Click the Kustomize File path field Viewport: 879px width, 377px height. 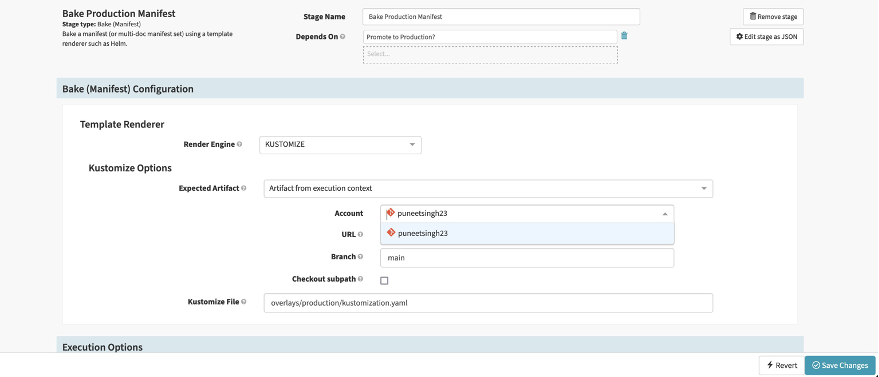coord(488,303)
